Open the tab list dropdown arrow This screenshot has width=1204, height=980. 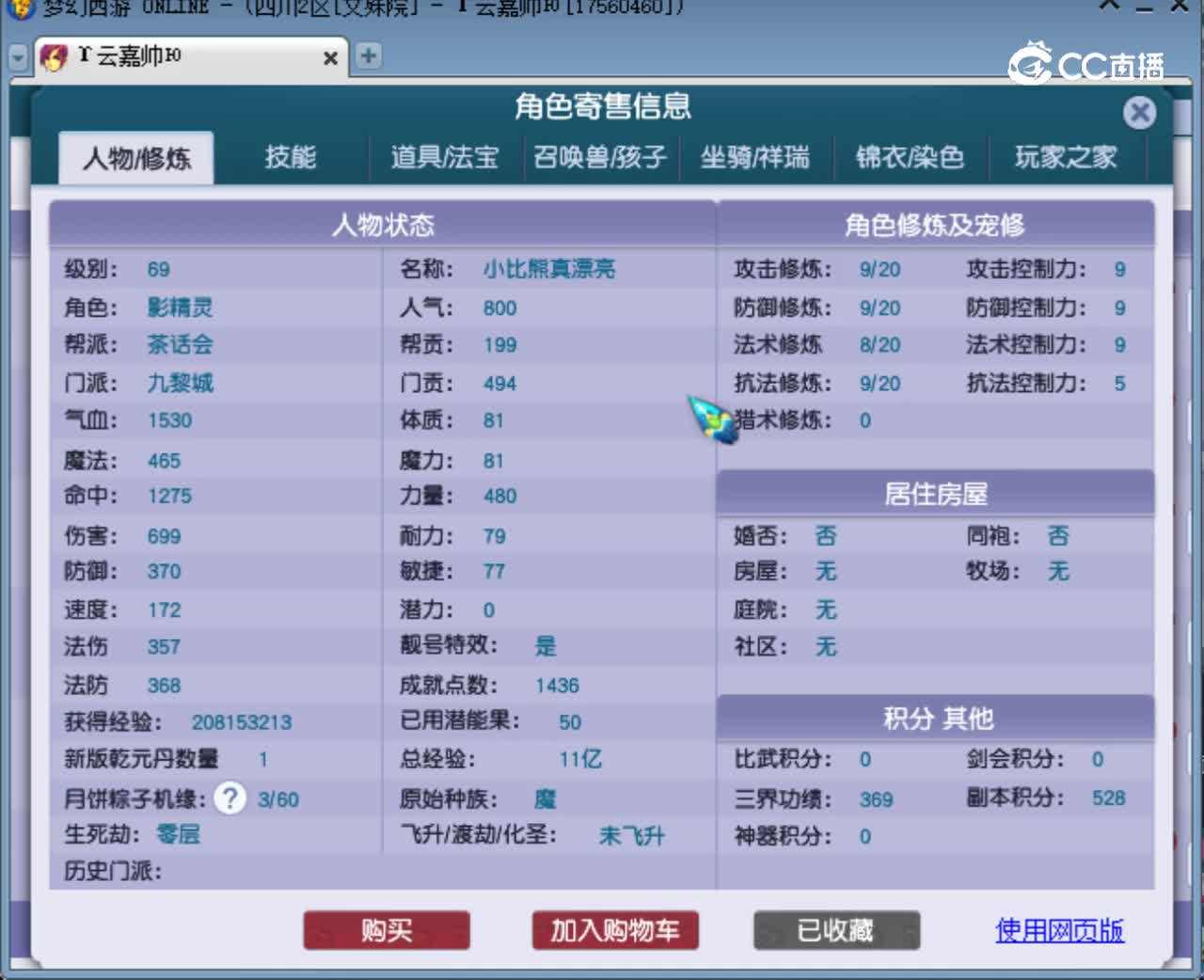pyautogui.click(x=18, y=57)
